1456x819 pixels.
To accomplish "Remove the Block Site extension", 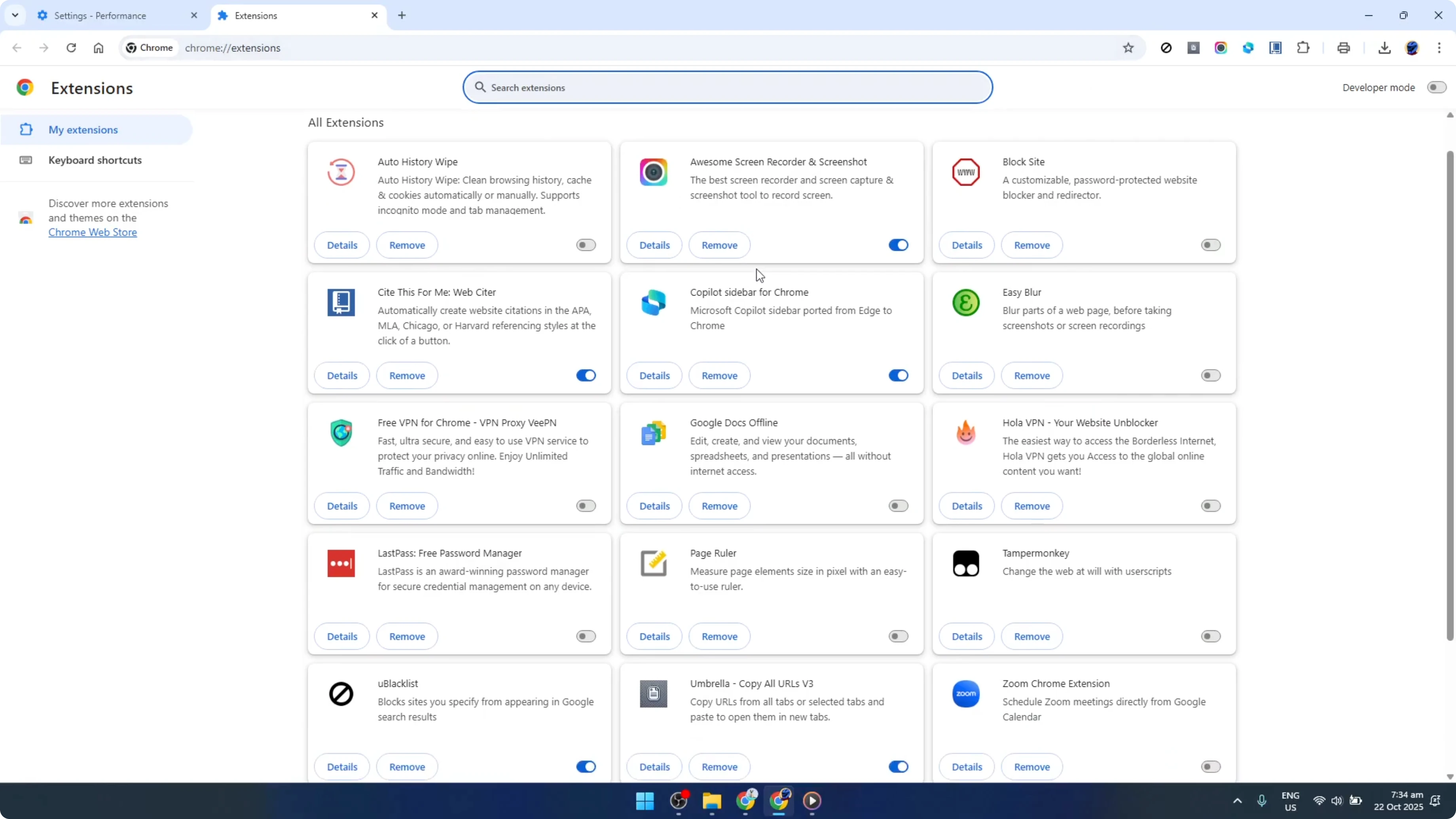I will 1031,245.
